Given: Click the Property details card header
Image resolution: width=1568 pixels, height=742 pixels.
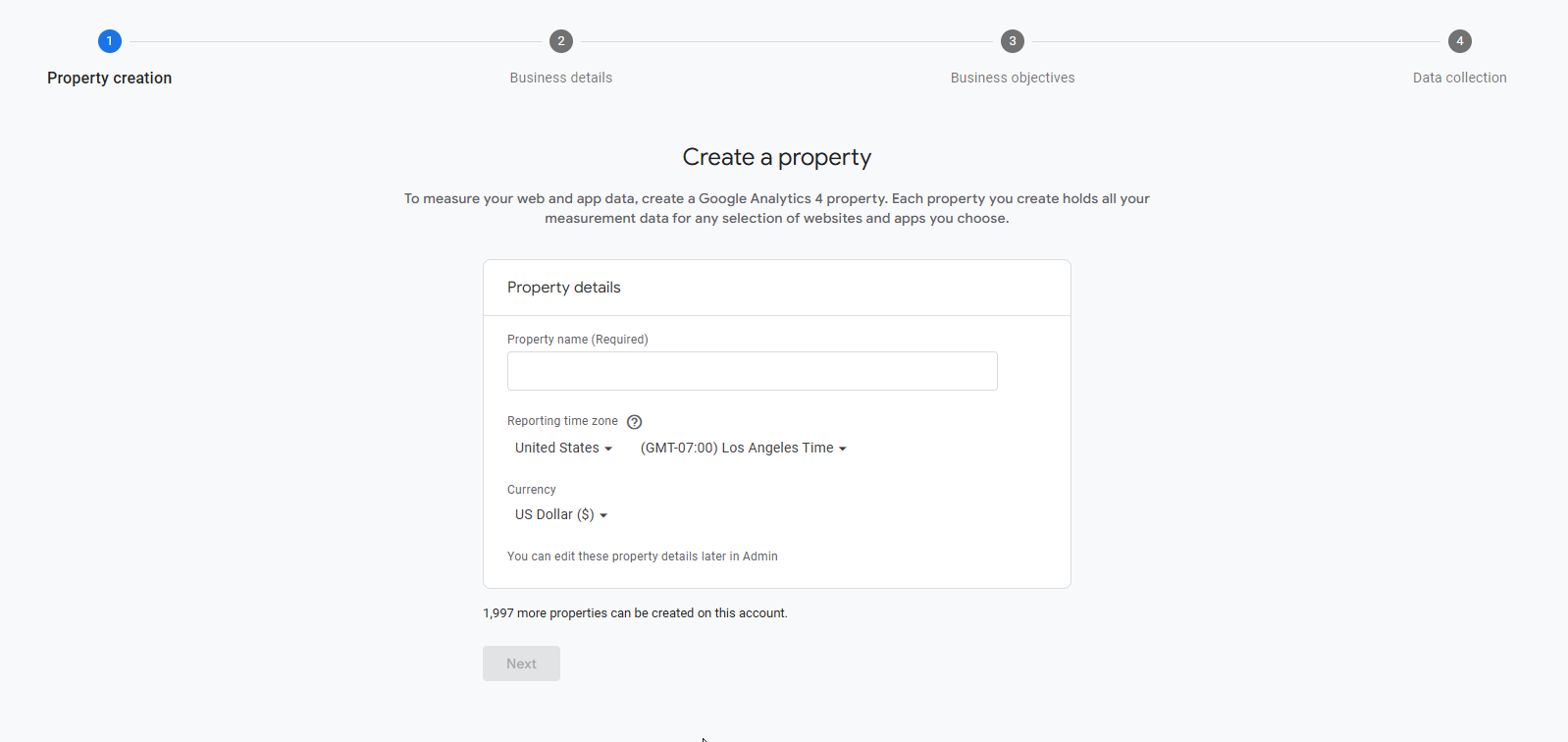Looking at the screenshot, I should click(564, 288).
